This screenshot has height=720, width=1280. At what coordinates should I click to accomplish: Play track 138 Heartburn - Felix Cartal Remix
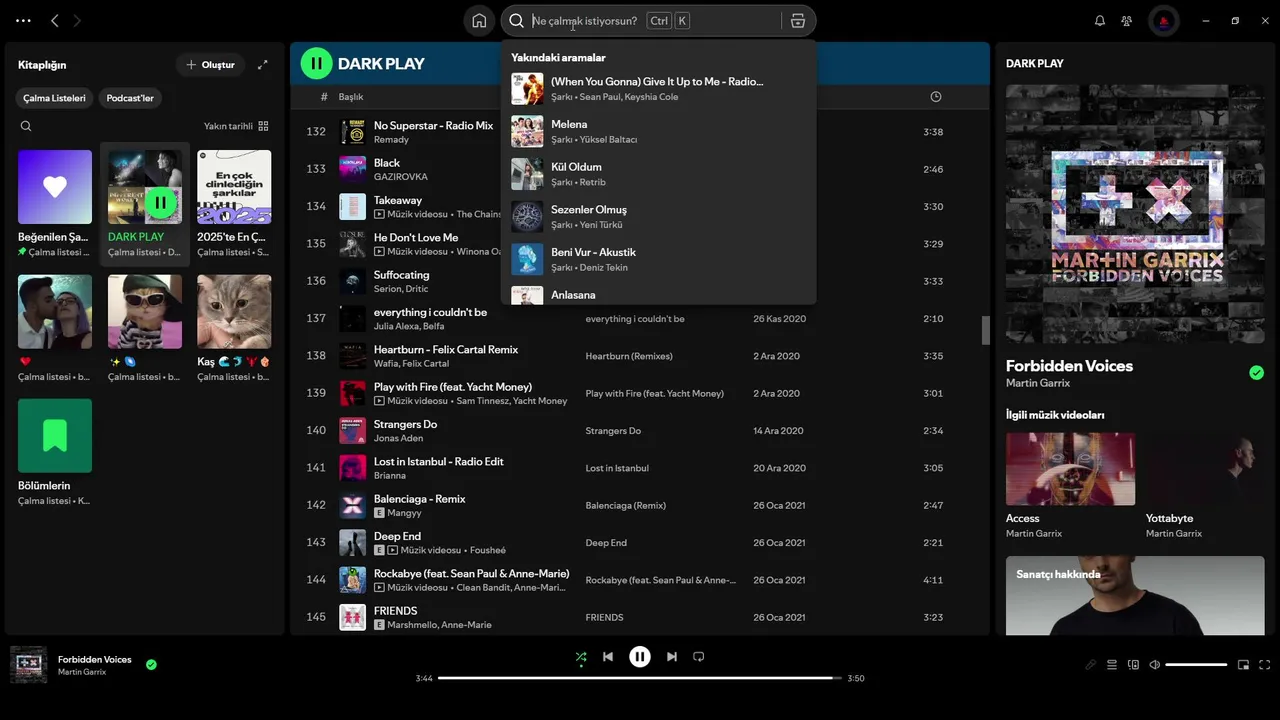(640, 356)
